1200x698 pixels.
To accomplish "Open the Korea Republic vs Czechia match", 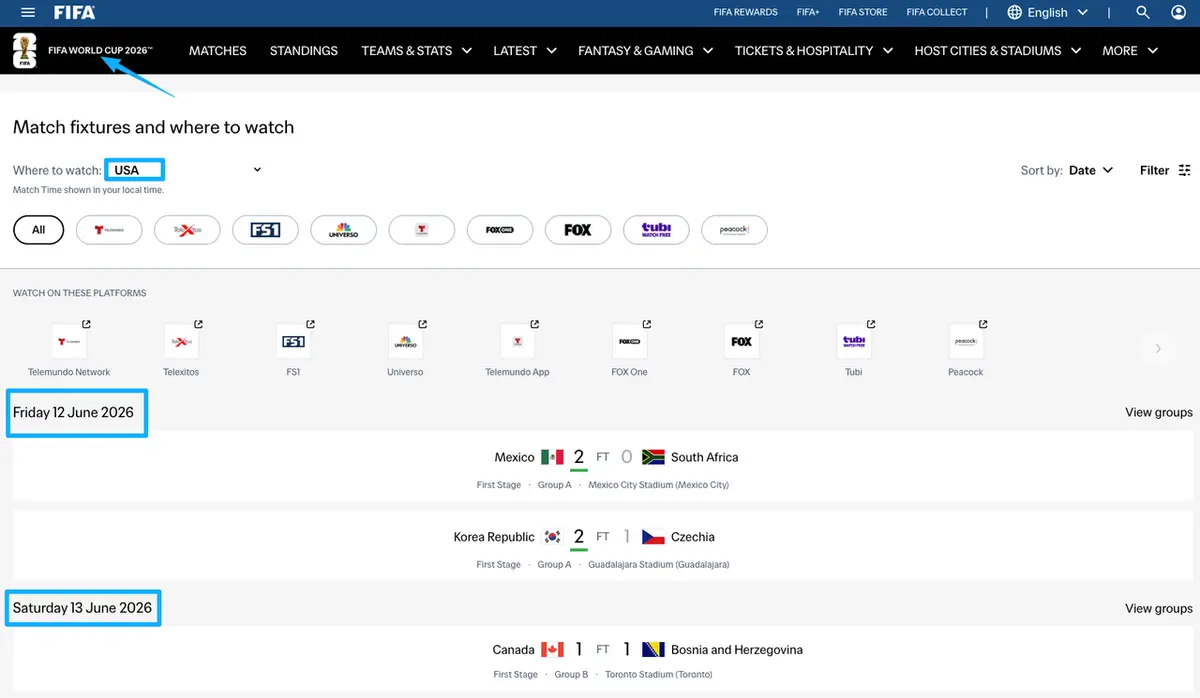I will [x=603, y=546].
